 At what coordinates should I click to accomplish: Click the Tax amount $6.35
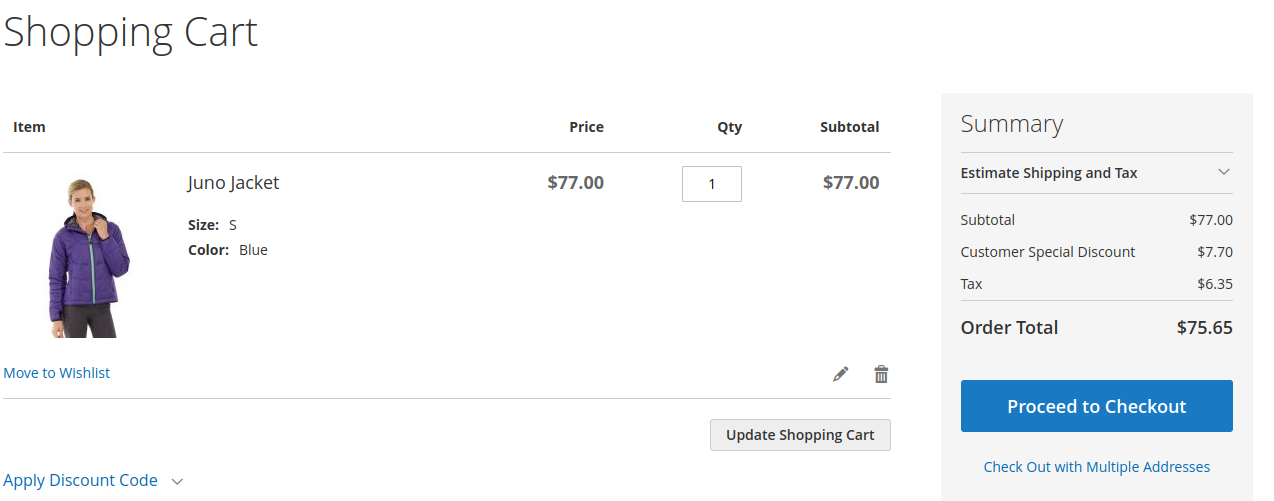(x=1214, y=284)
